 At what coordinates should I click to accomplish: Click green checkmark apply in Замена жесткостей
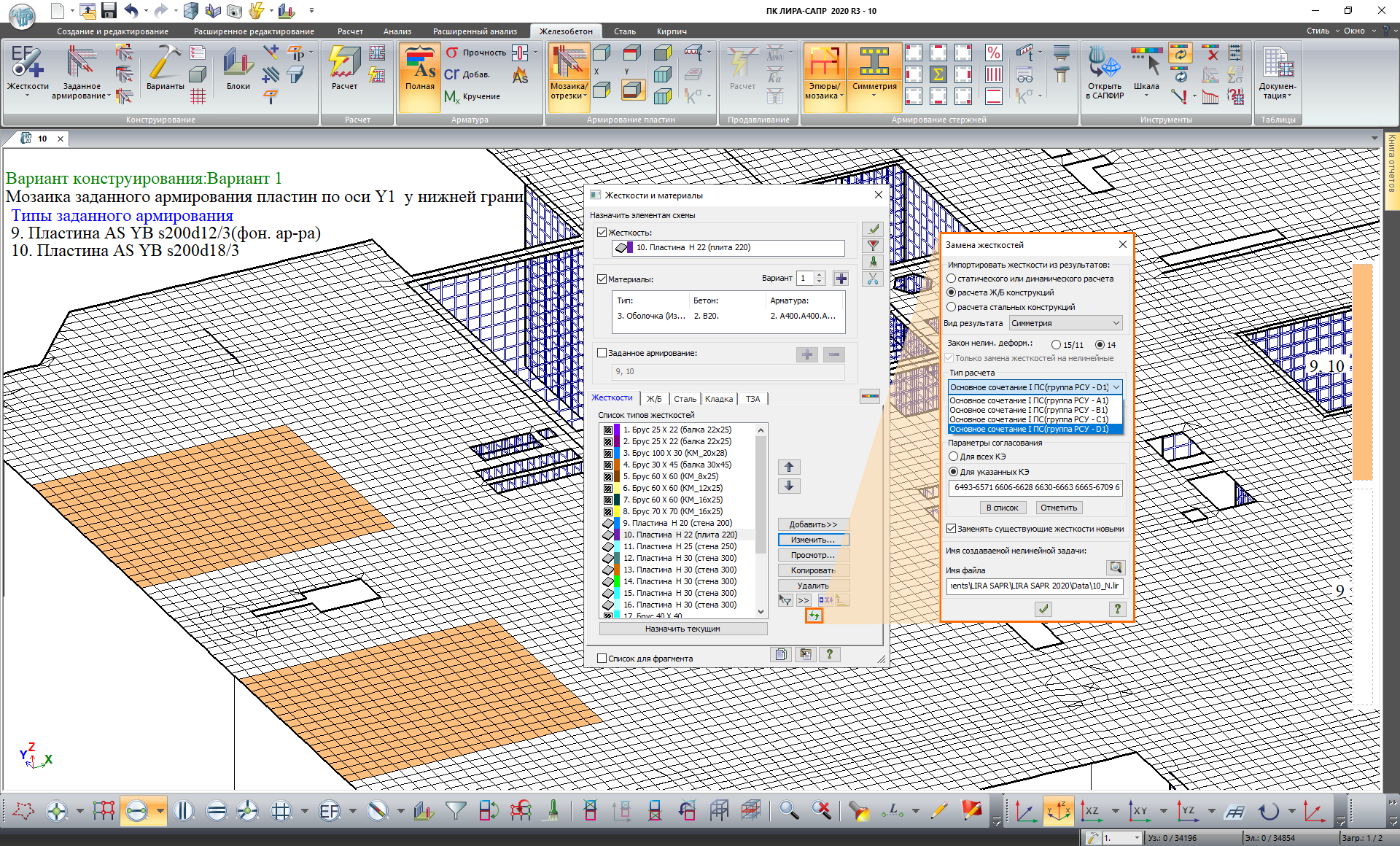1043,609
